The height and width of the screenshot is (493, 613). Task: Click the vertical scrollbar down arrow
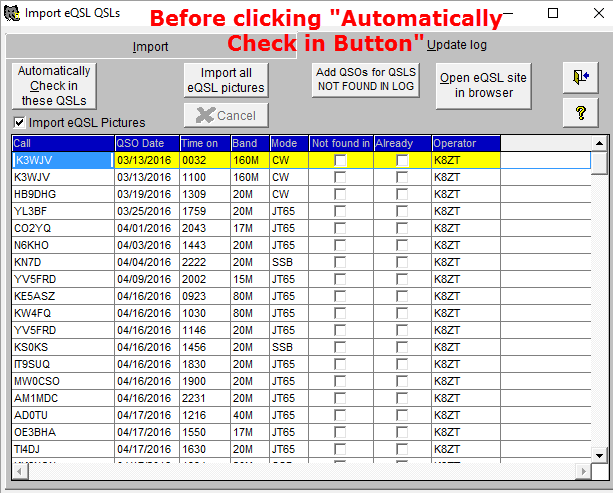[x=599, y=455]
